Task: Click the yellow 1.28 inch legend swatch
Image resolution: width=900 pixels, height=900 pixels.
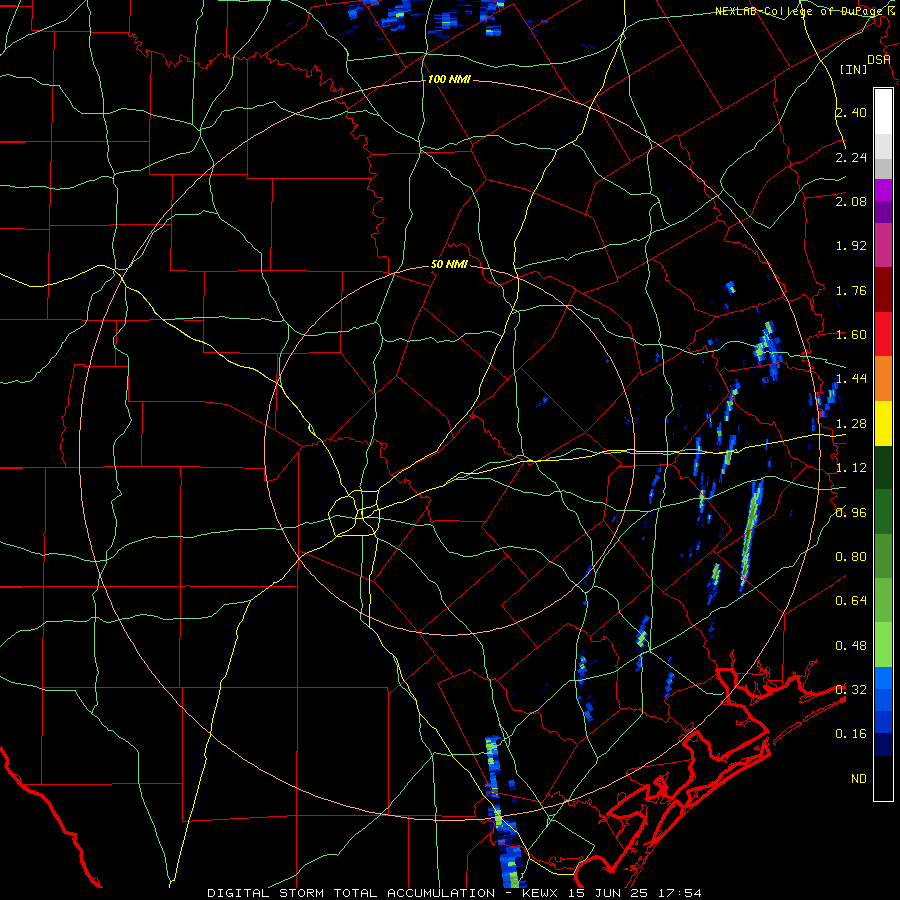Action: [x=883, y=423]
